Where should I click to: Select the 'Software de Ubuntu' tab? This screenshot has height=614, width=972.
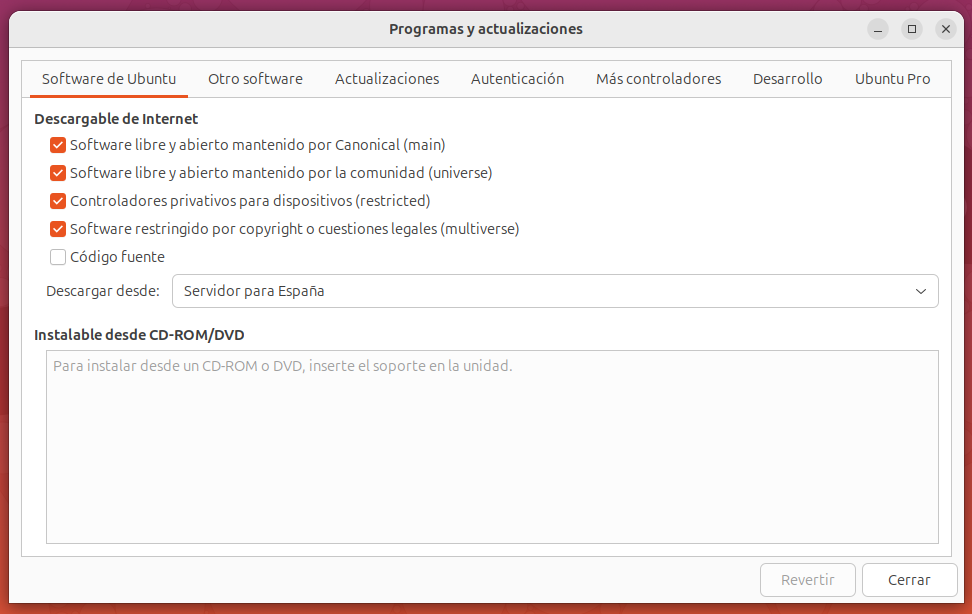point(108,78)
